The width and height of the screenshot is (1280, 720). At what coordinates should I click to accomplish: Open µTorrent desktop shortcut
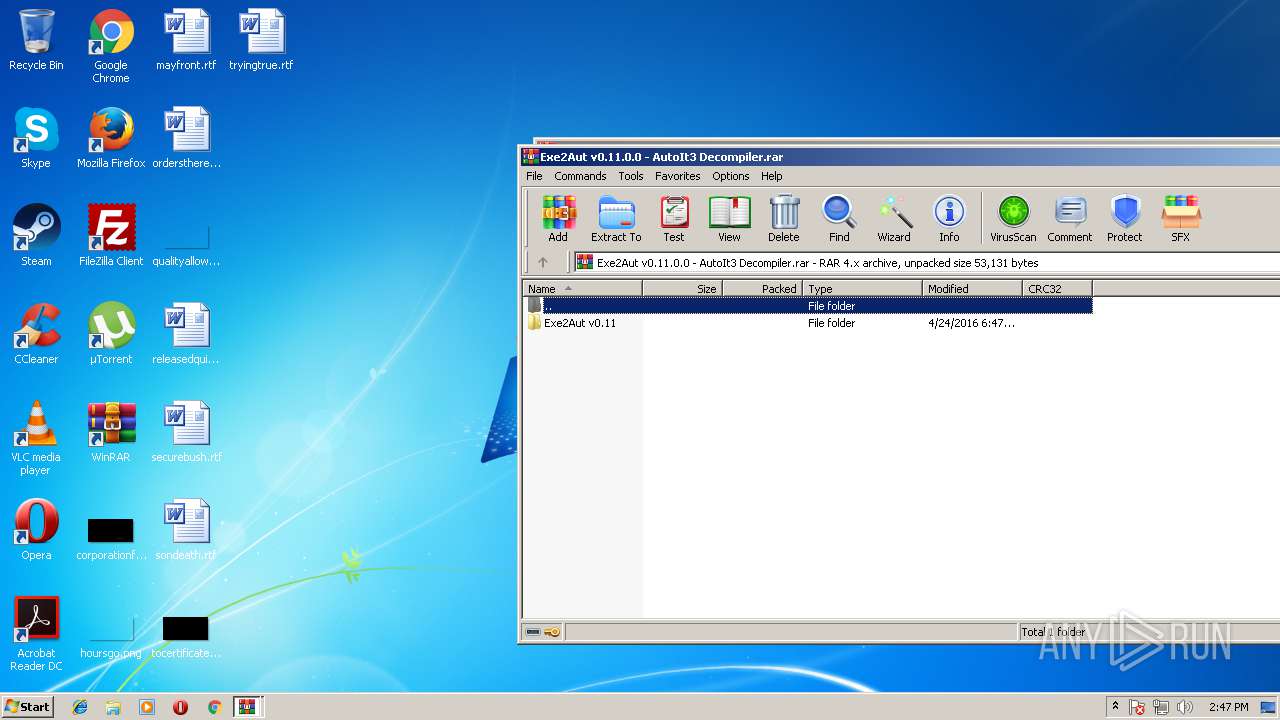(111, 334)
